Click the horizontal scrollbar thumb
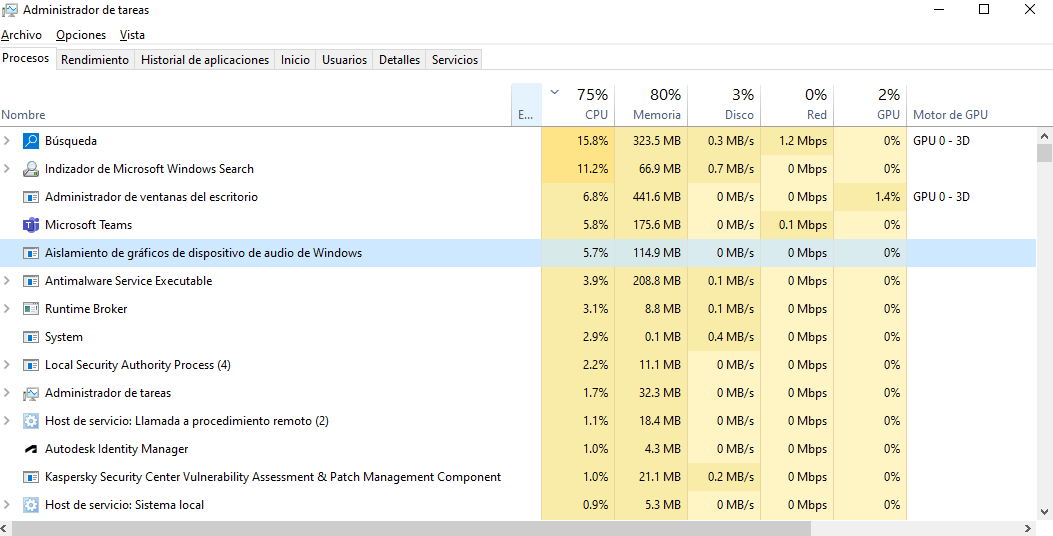 [411, 529]
